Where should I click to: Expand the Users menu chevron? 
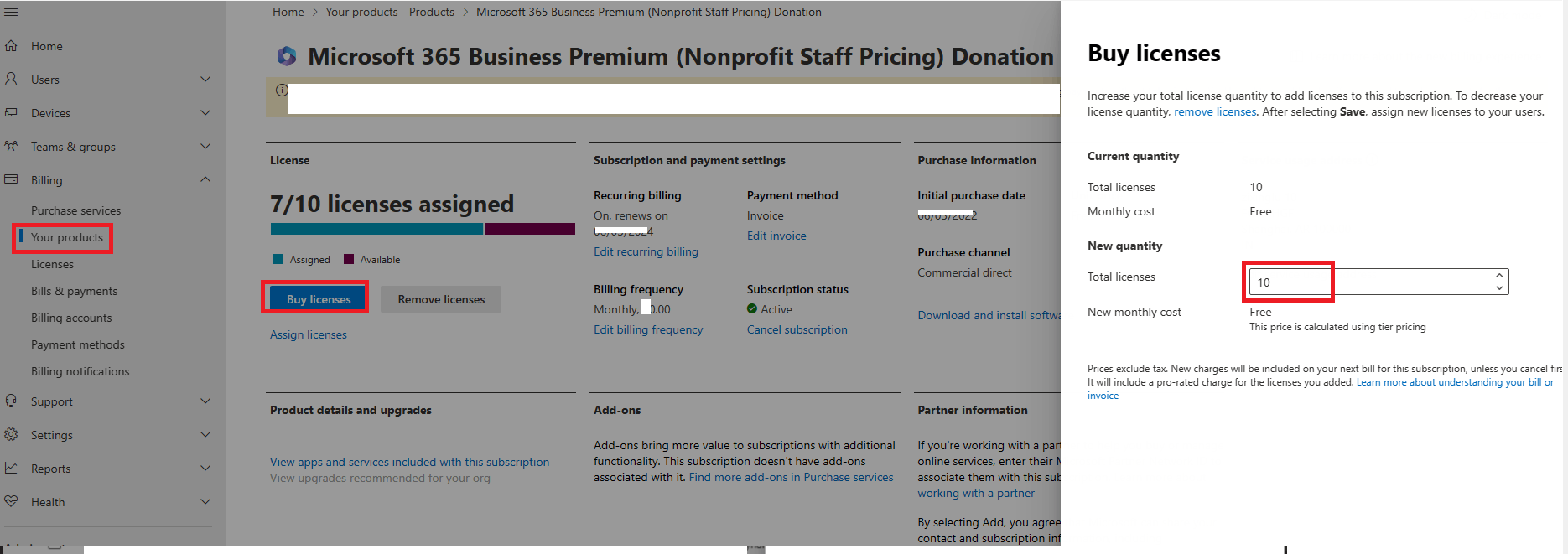[205, 80]
